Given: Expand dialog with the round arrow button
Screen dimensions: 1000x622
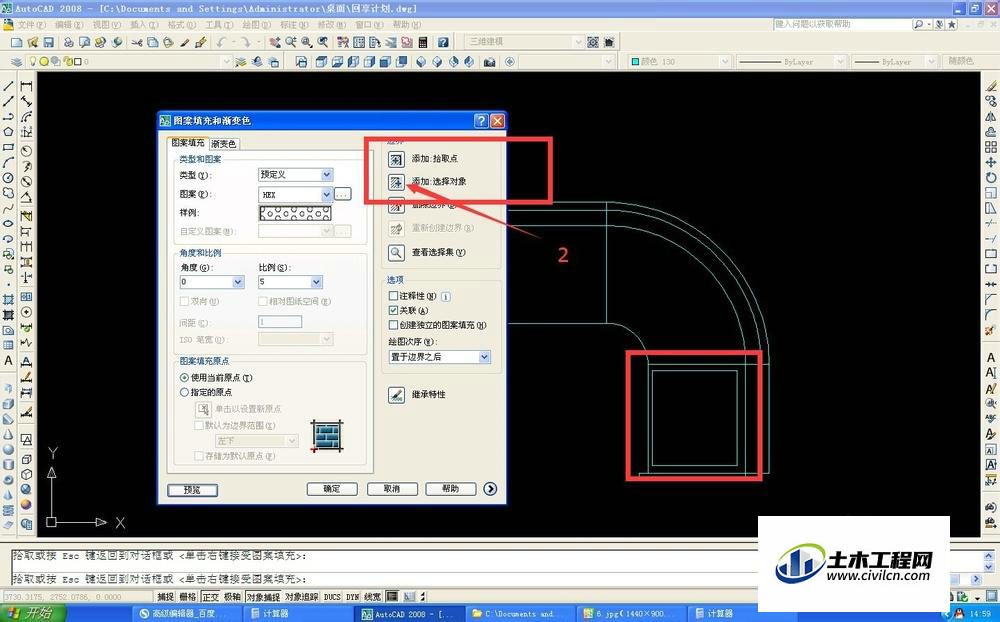Looking at the screenshot, I should pos(490,489).
